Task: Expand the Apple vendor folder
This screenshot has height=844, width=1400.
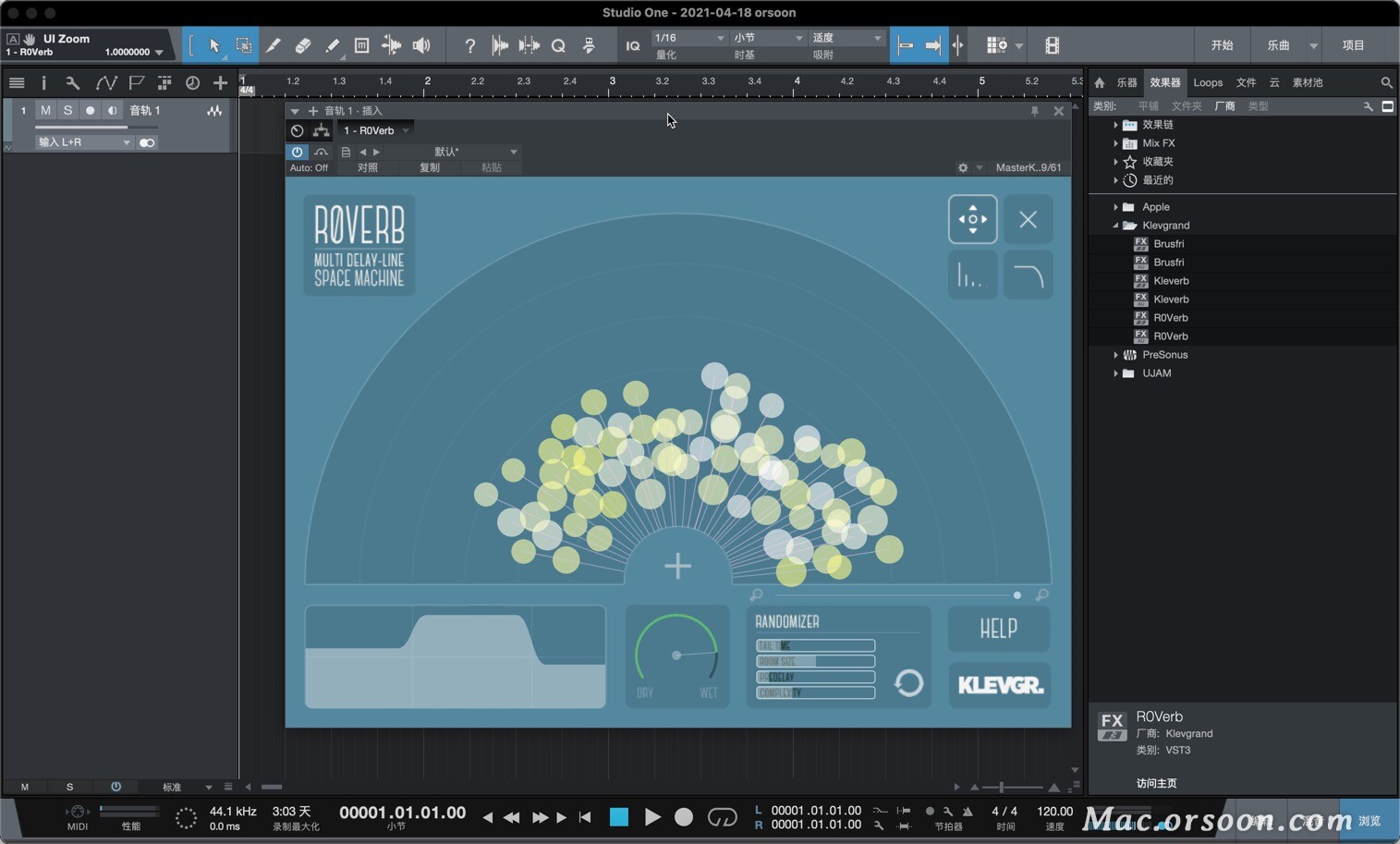Action: pos(1115,207)
